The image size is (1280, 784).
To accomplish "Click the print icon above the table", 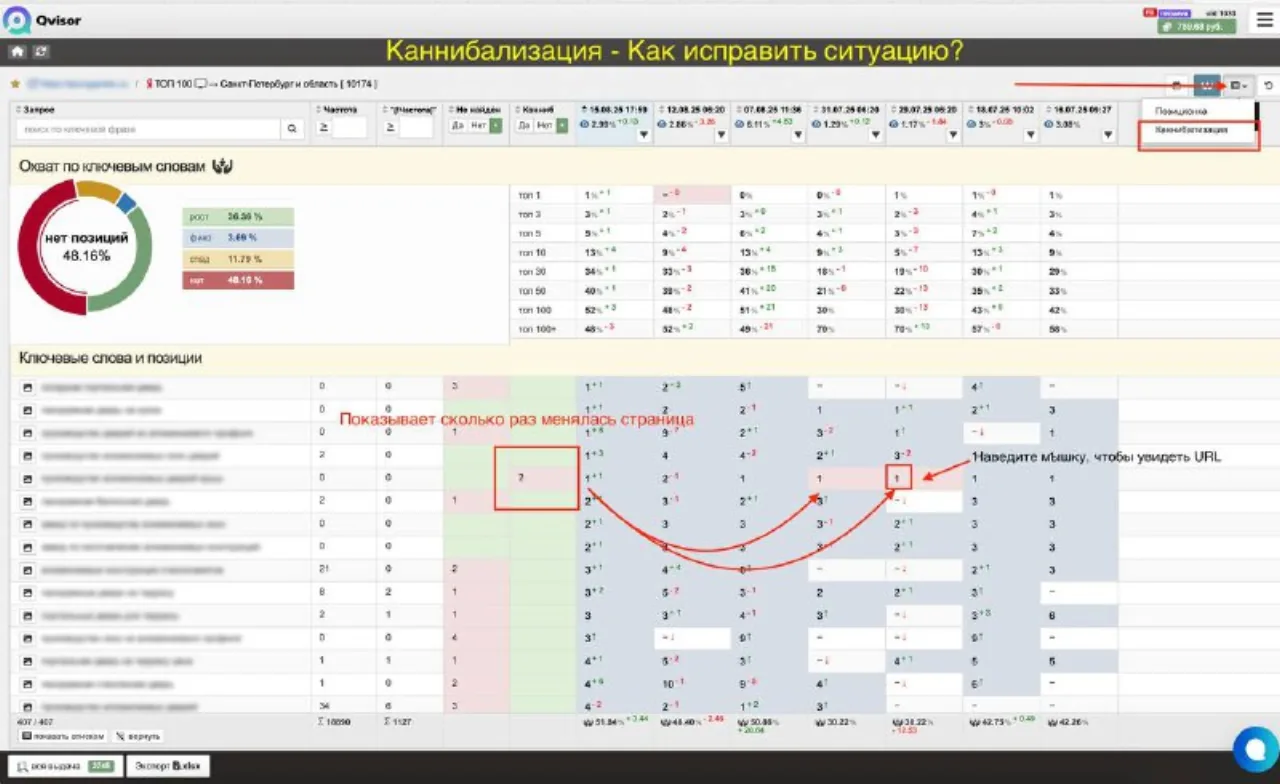I will coord(1177,86).
